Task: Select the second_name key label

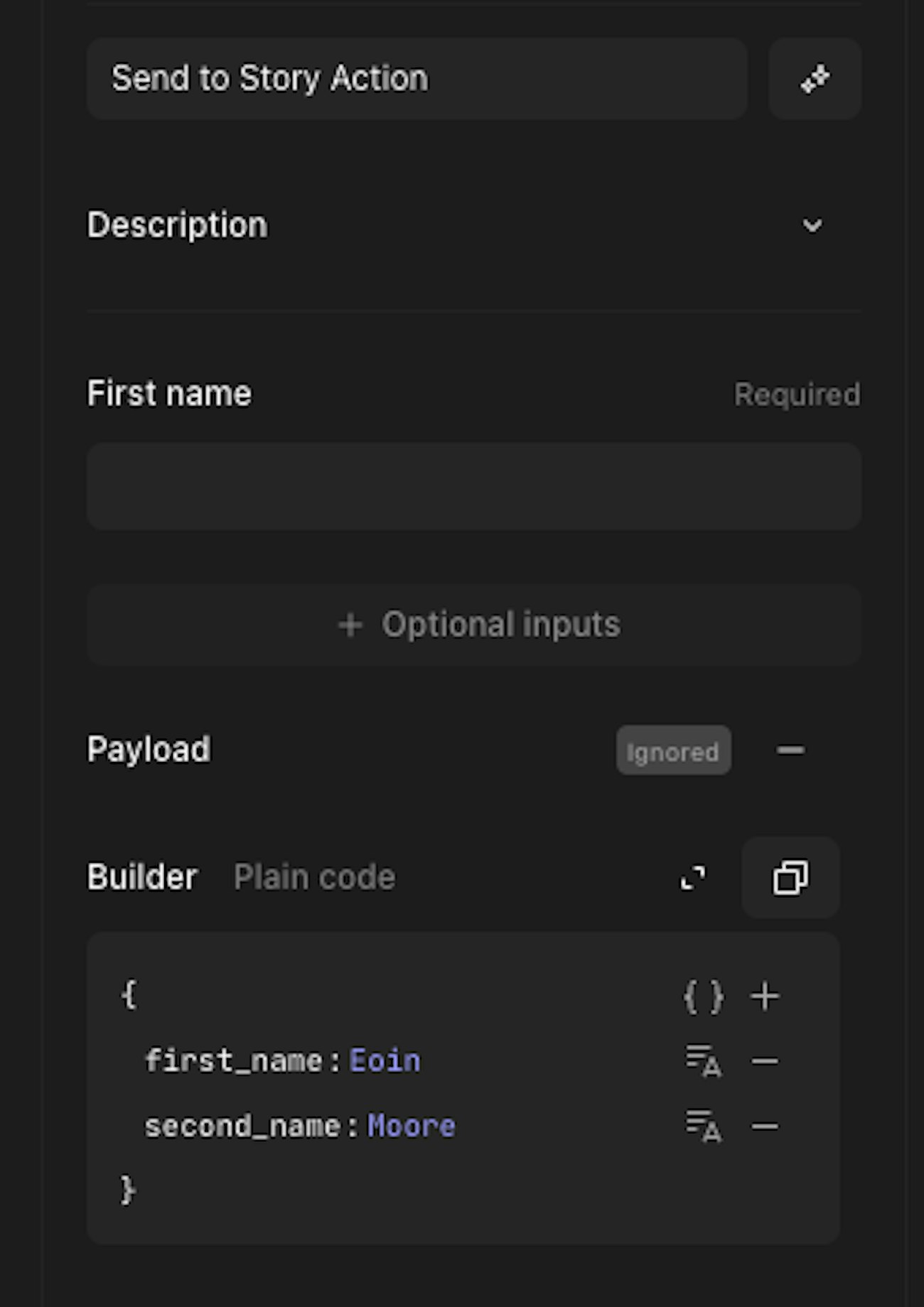Action: click(242, 1126)
